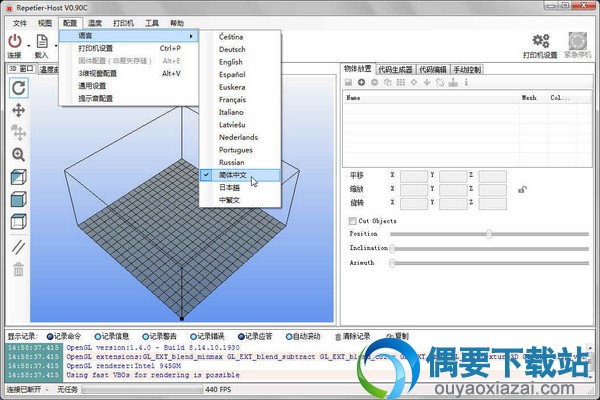This screenshot has height=400, width=600.
Task: Toggle the 记录应答 radio button
Action: coord(241,337)
